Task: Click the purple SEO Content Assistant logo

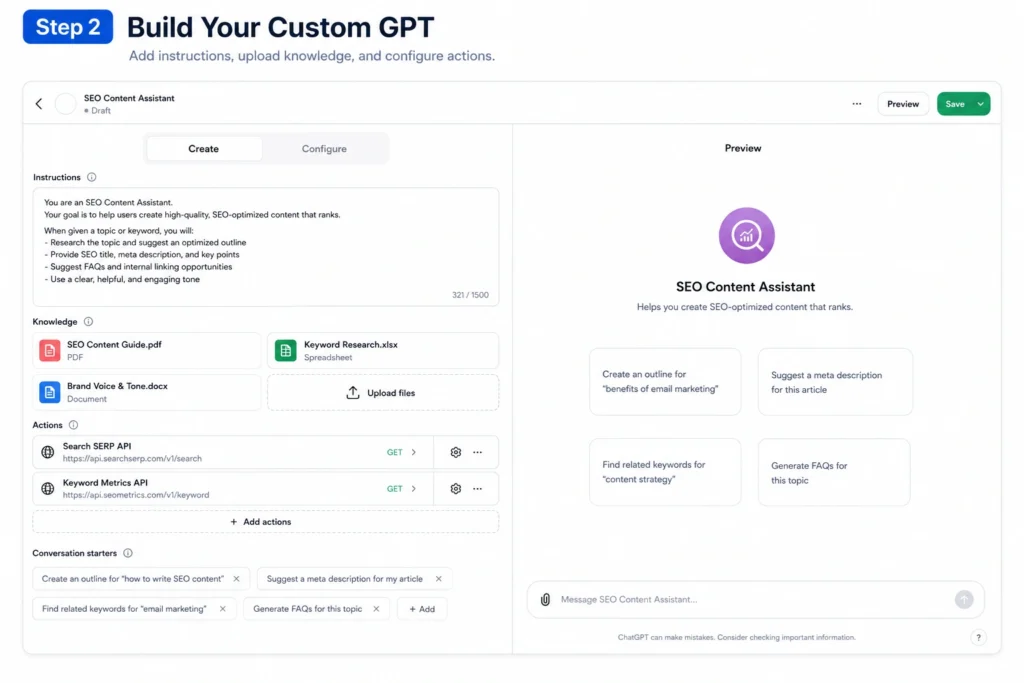Action: [746, 236]
